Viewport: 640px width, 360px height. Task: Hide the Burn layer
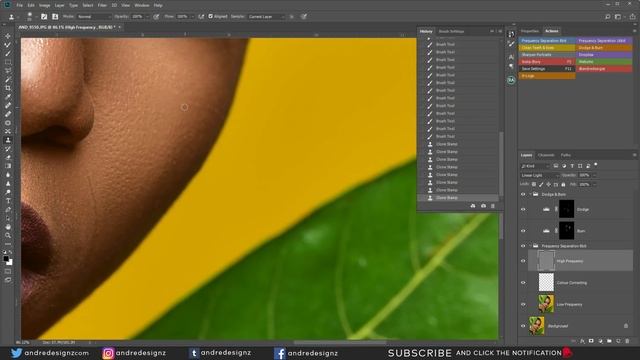coord(523,231)
